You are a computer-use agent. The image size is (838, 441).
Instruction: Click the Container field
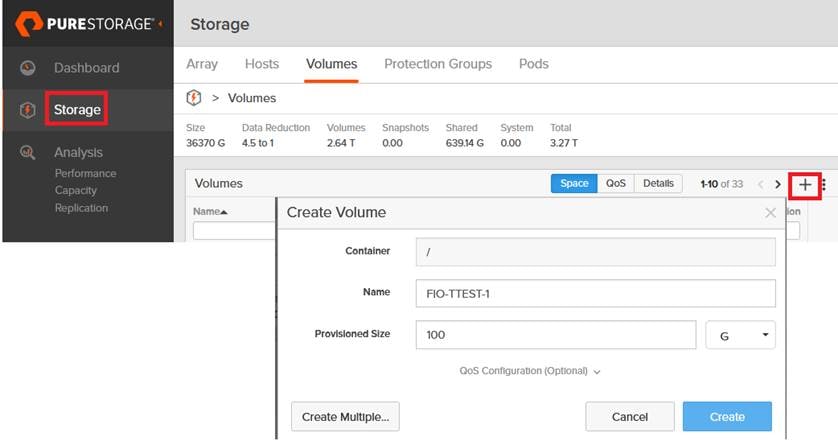point(595,252)
